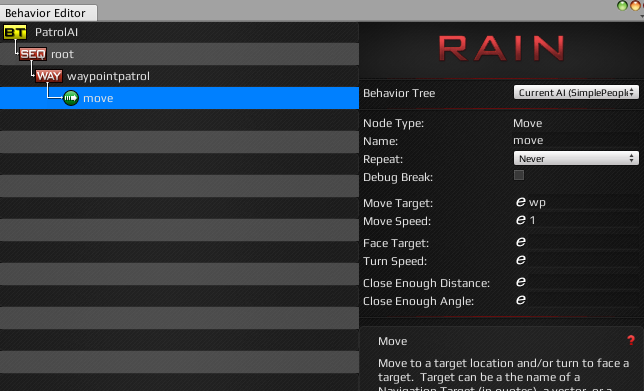Open the red question mark help icon
The height and width of the screenshot is (391, 644).
[x=631, y=340]
